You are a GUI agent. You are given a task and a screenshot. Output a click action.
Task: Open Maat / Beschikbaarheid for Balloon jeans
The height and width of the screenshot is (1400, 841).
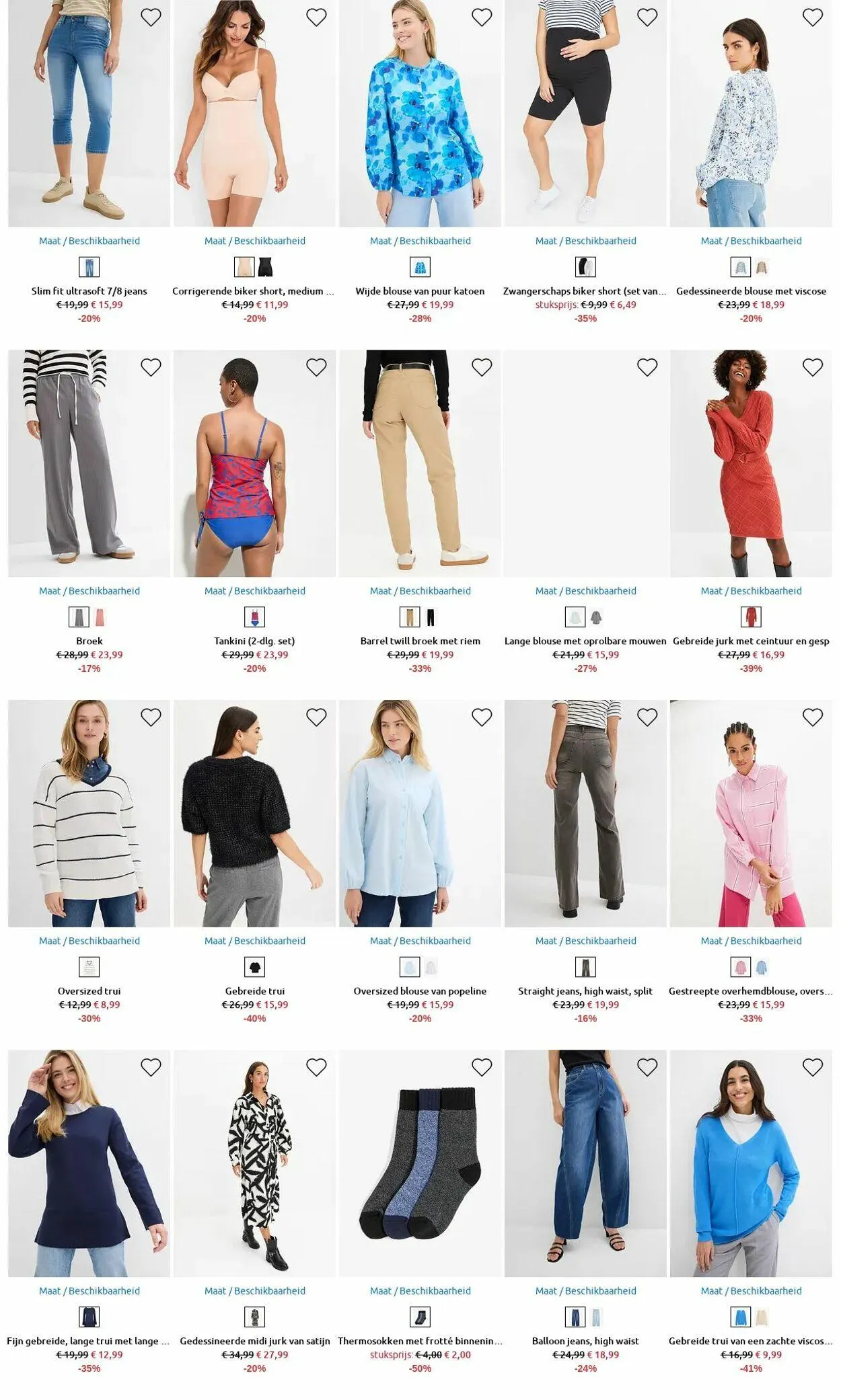(x=586, y=1291)
